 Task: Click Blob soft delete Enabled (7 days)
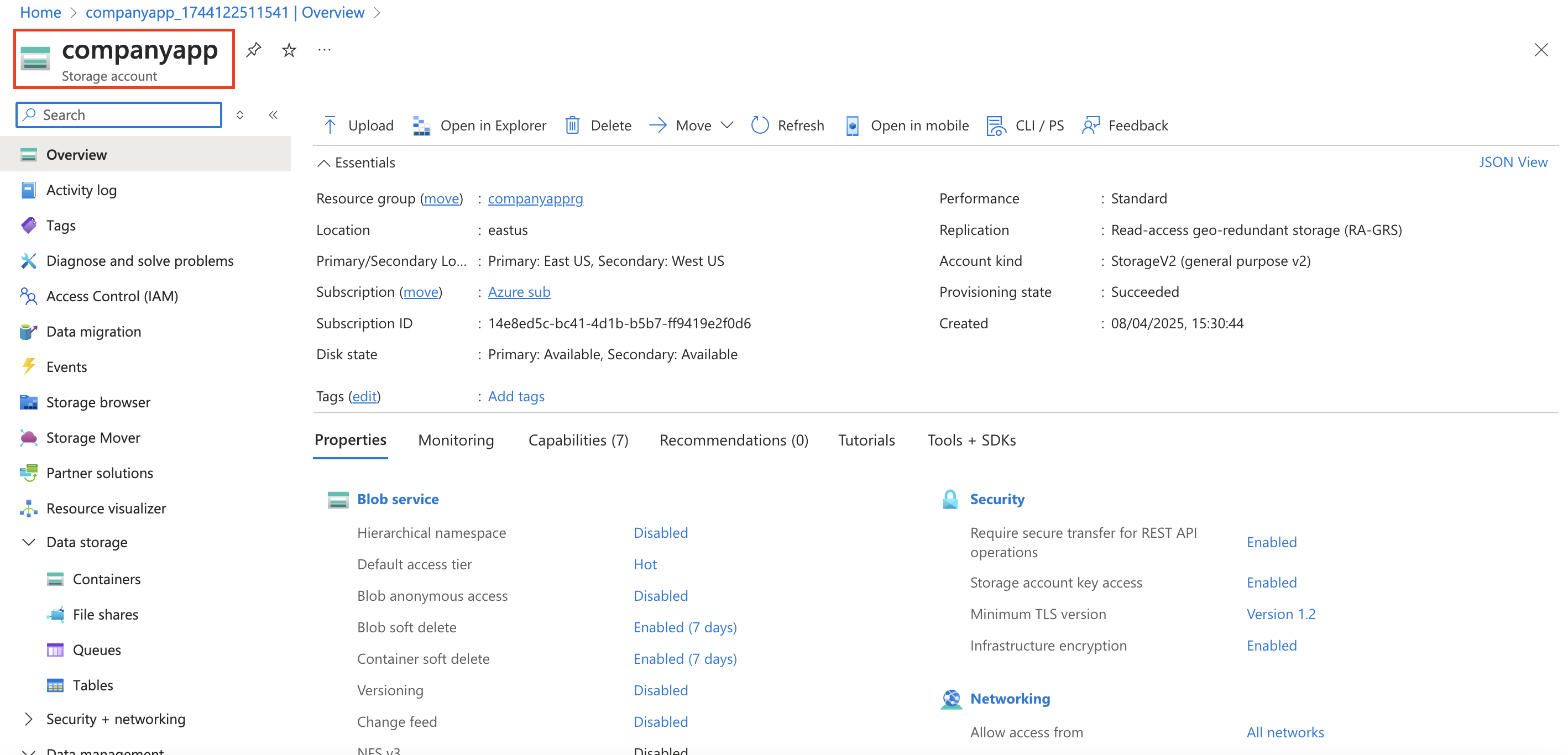685,627
